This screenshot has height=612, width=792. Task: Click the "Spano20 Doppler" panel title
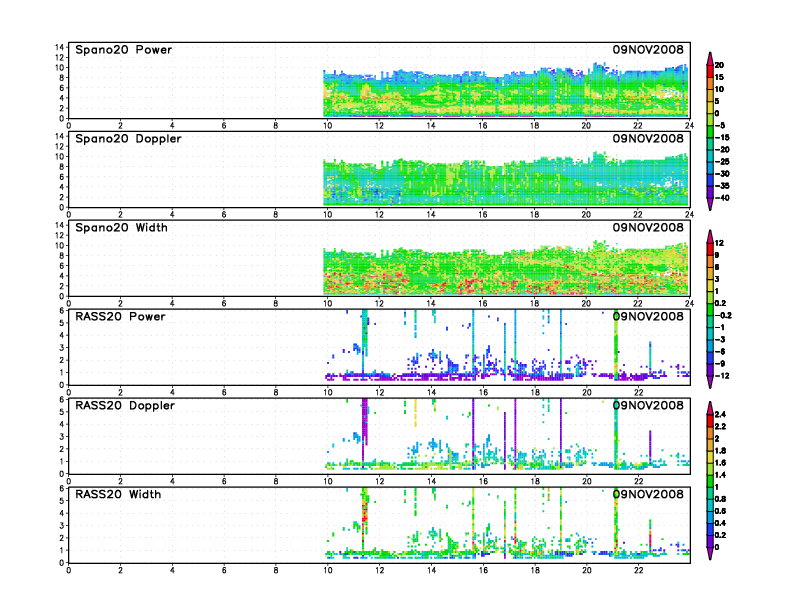128,139
